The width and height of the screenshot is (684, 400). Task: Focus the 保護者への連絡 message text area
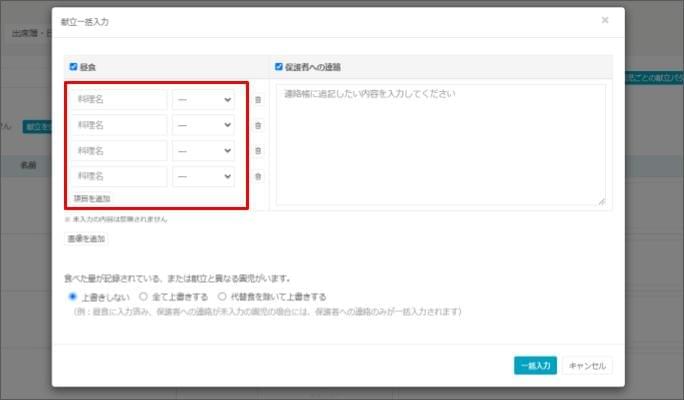tap(441, 145)
